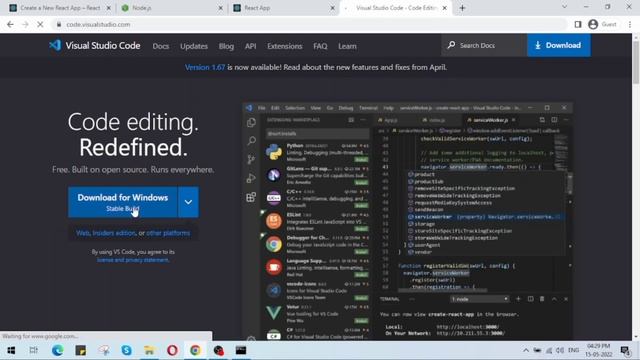Viewport: 640px width, 360px height.
Task: Open the Guest profile menu
Action: click(x=602, y=24)
